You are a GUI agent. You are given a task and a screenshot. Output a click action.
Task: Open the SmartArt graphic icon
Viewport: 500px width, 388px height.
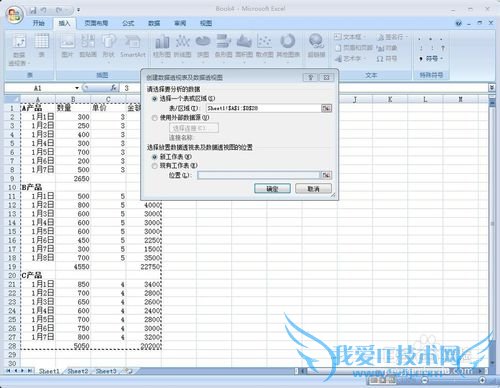133,46
